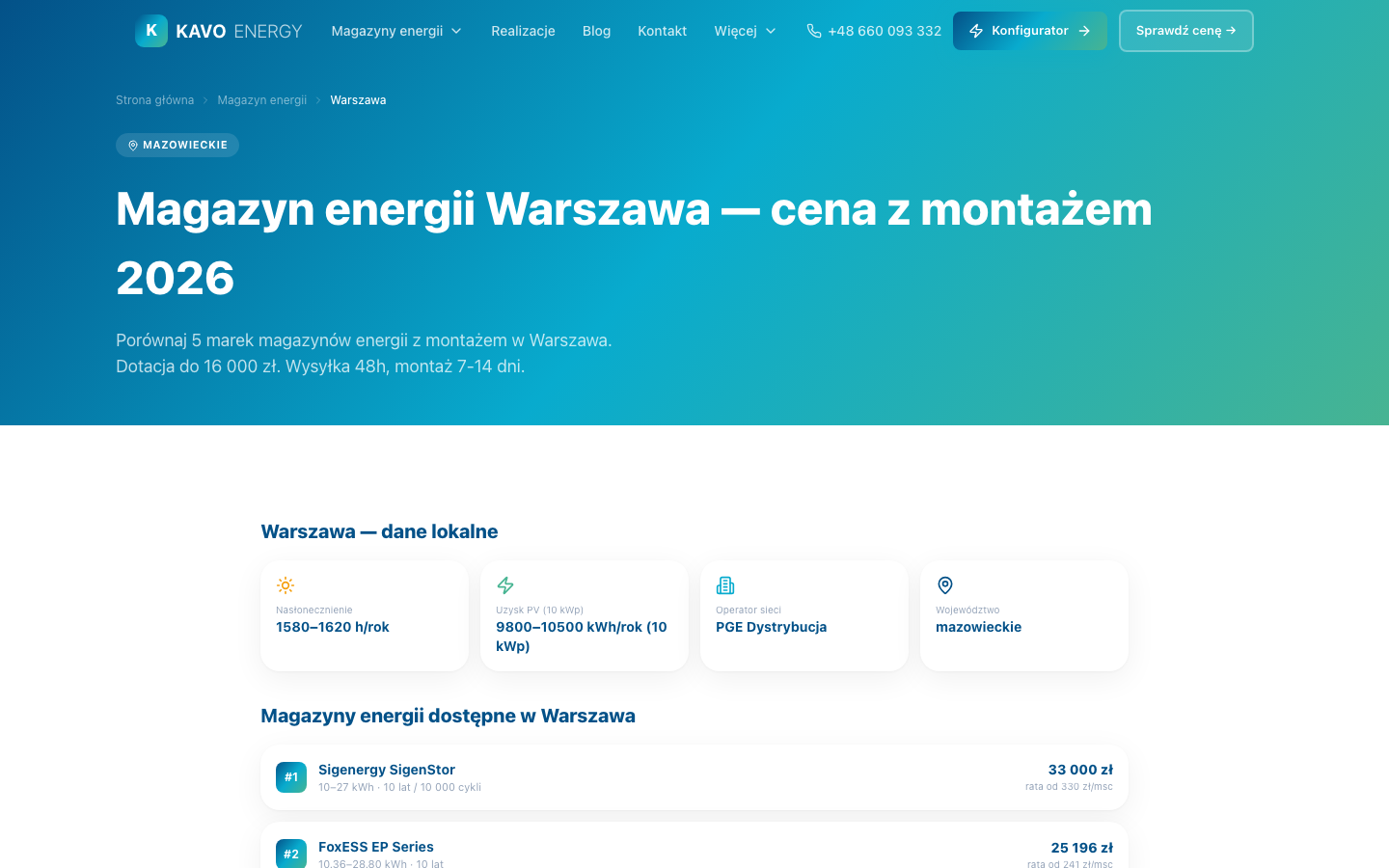Click the Operator sieci label
Viewport: 1389px width, 868px height.
pyautogui.click(x=749, y=610)
